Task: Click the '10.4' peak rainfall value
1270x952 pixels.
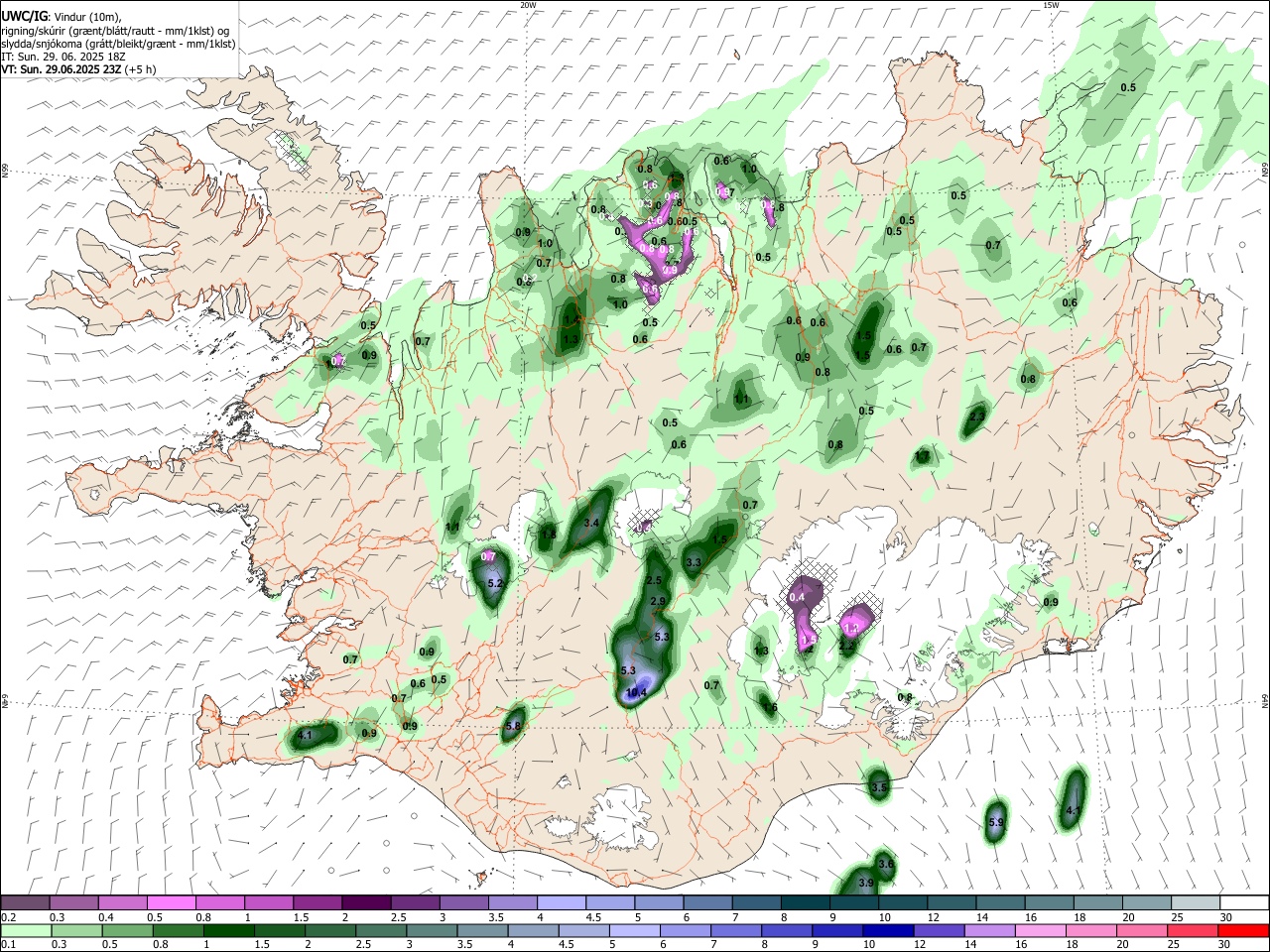Action: coord(636,692)
